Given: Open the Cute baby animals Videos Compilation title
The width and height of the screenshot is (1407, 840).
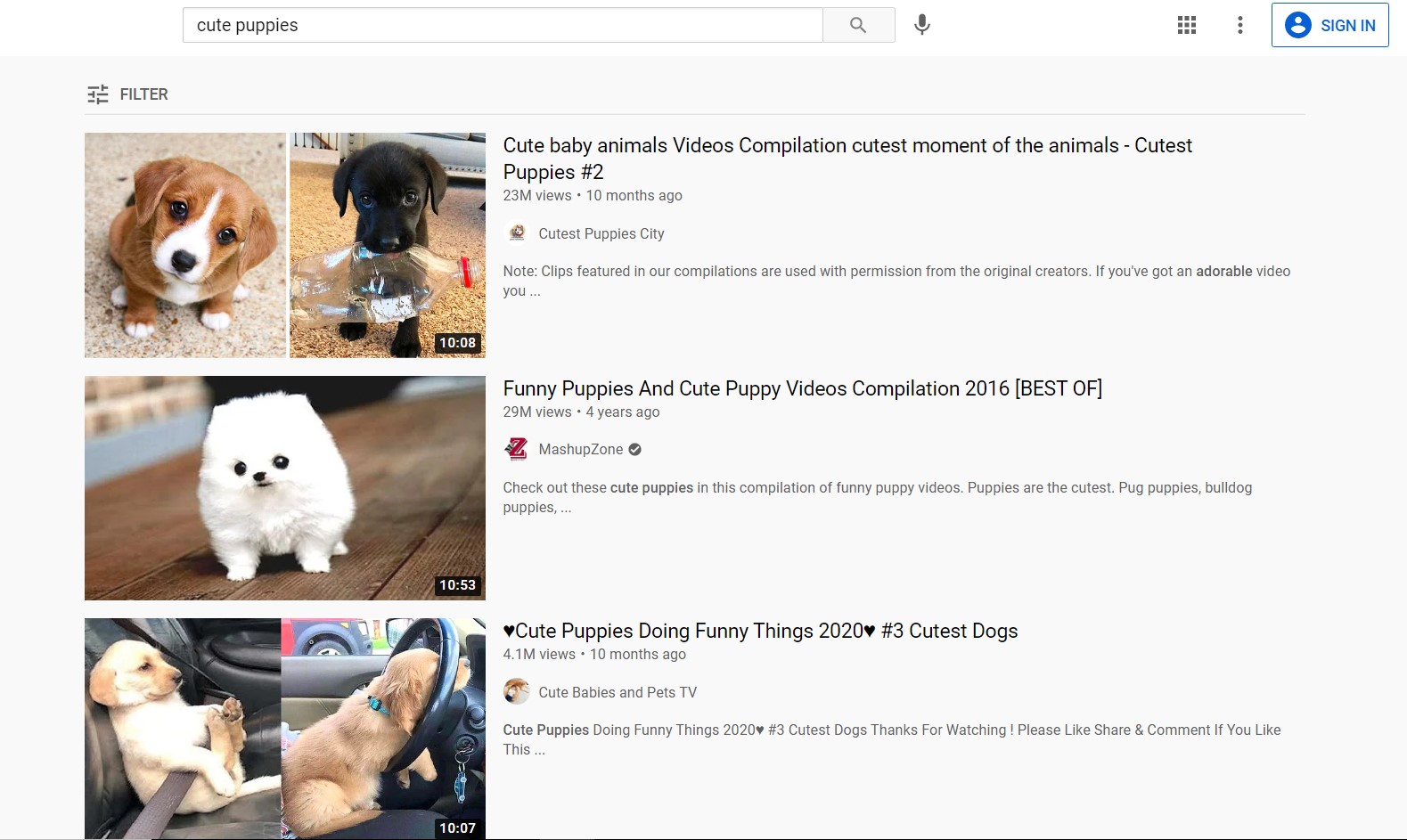Looking at the screenshot, I should click(x=847, y=146).
